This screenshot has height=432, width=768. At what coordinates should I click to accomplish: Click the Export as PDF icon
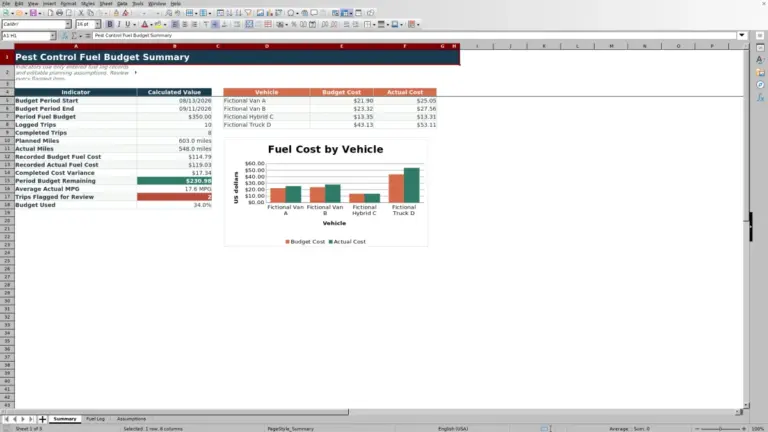coord(50,13)
